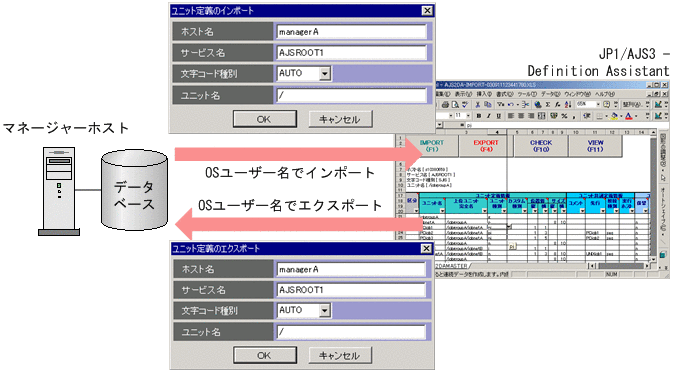Open the 挿入(I) menu in Excel
Screen dimensions: 680x373
484,94
